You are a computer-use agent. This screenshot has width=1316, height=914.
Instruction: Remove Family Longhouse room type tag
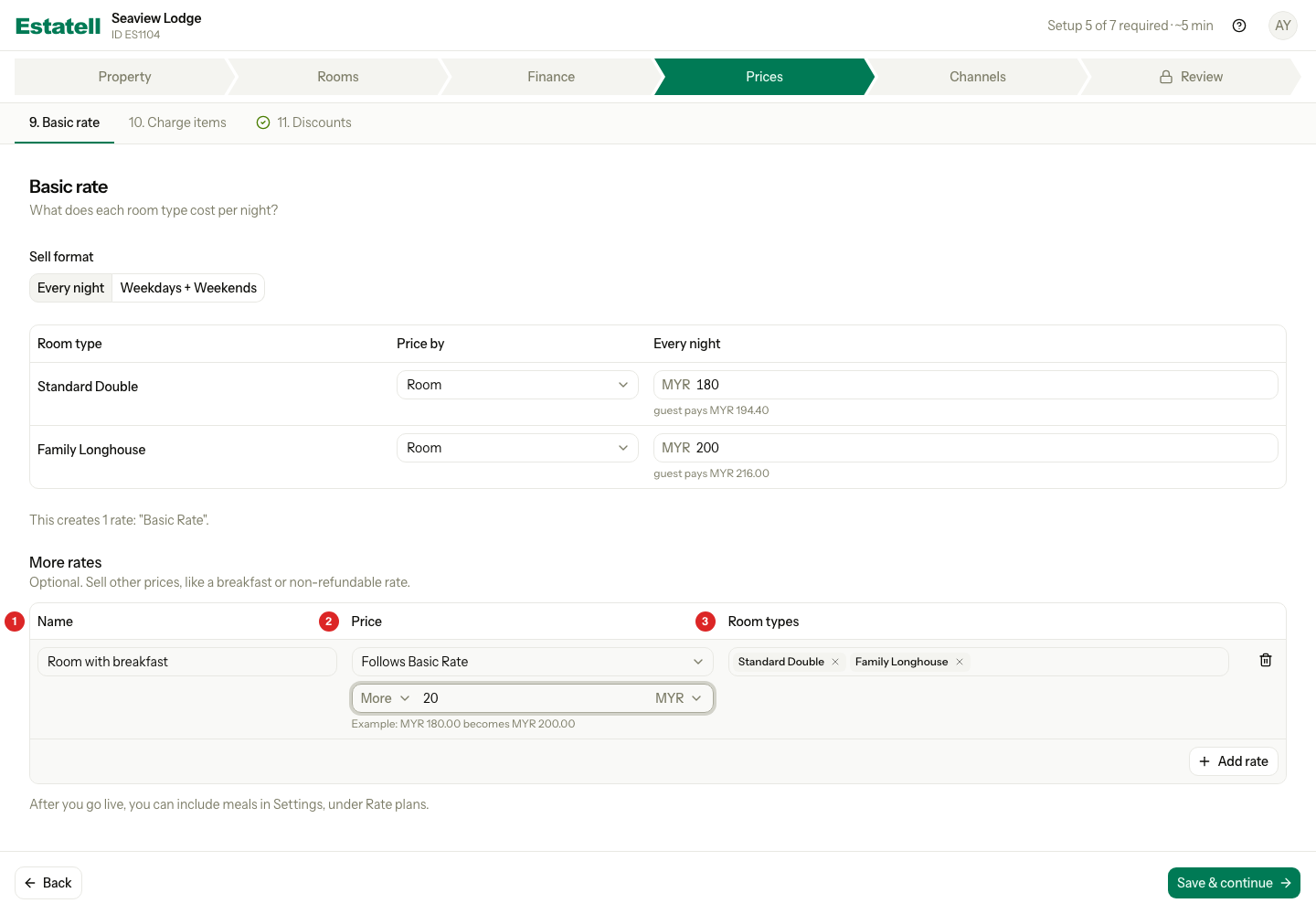coord(960,662)
